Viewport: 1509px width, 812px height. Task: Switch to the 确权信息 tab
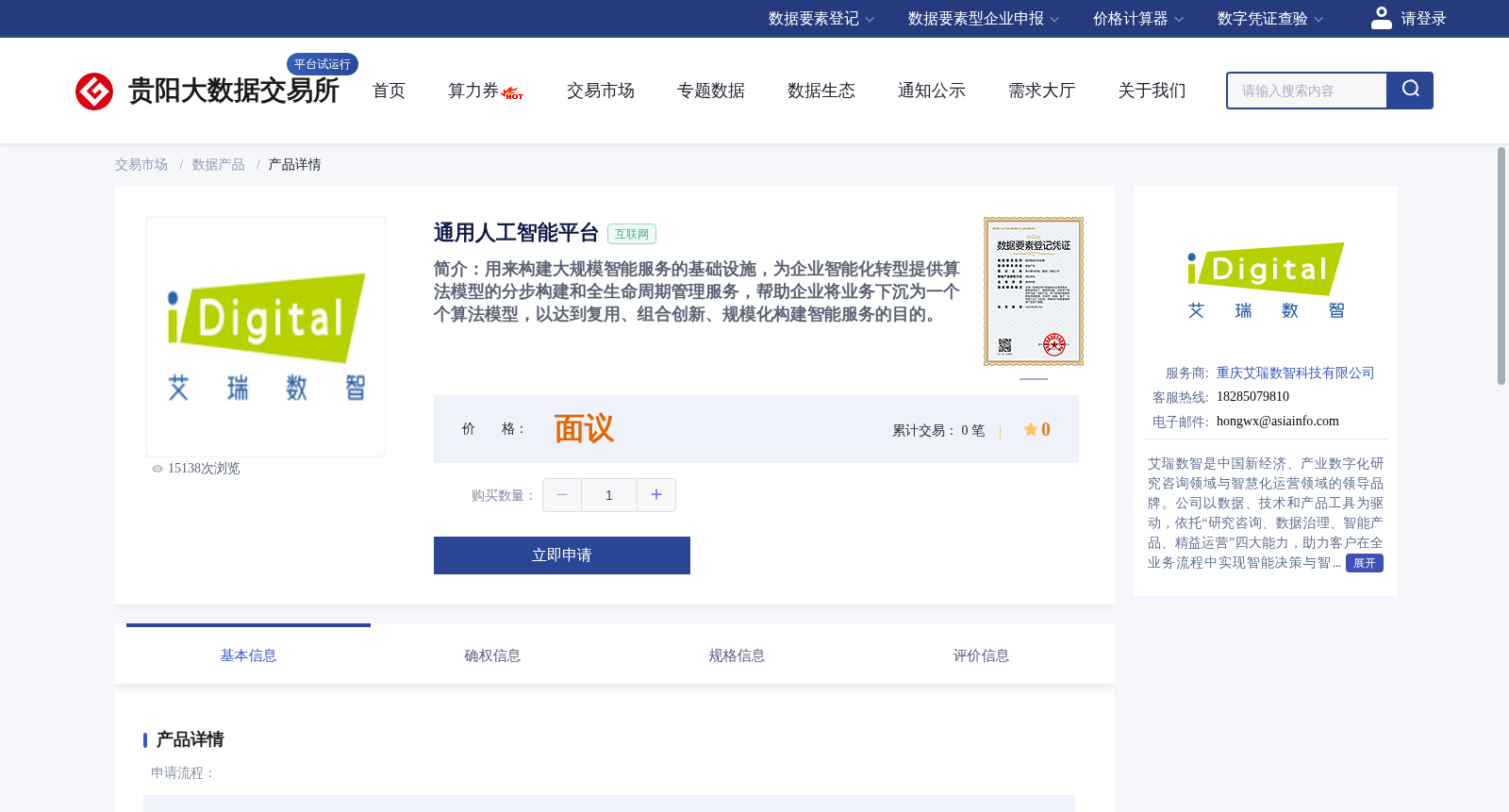point(492,655)
